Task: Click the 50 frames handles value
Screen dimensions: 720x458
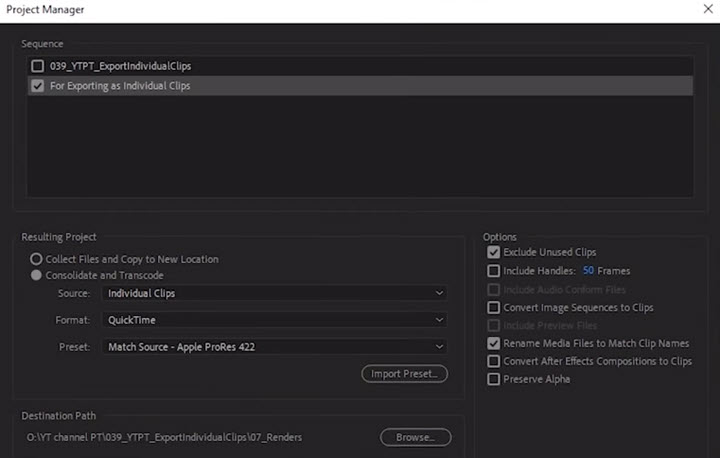Action: [588, 271]
